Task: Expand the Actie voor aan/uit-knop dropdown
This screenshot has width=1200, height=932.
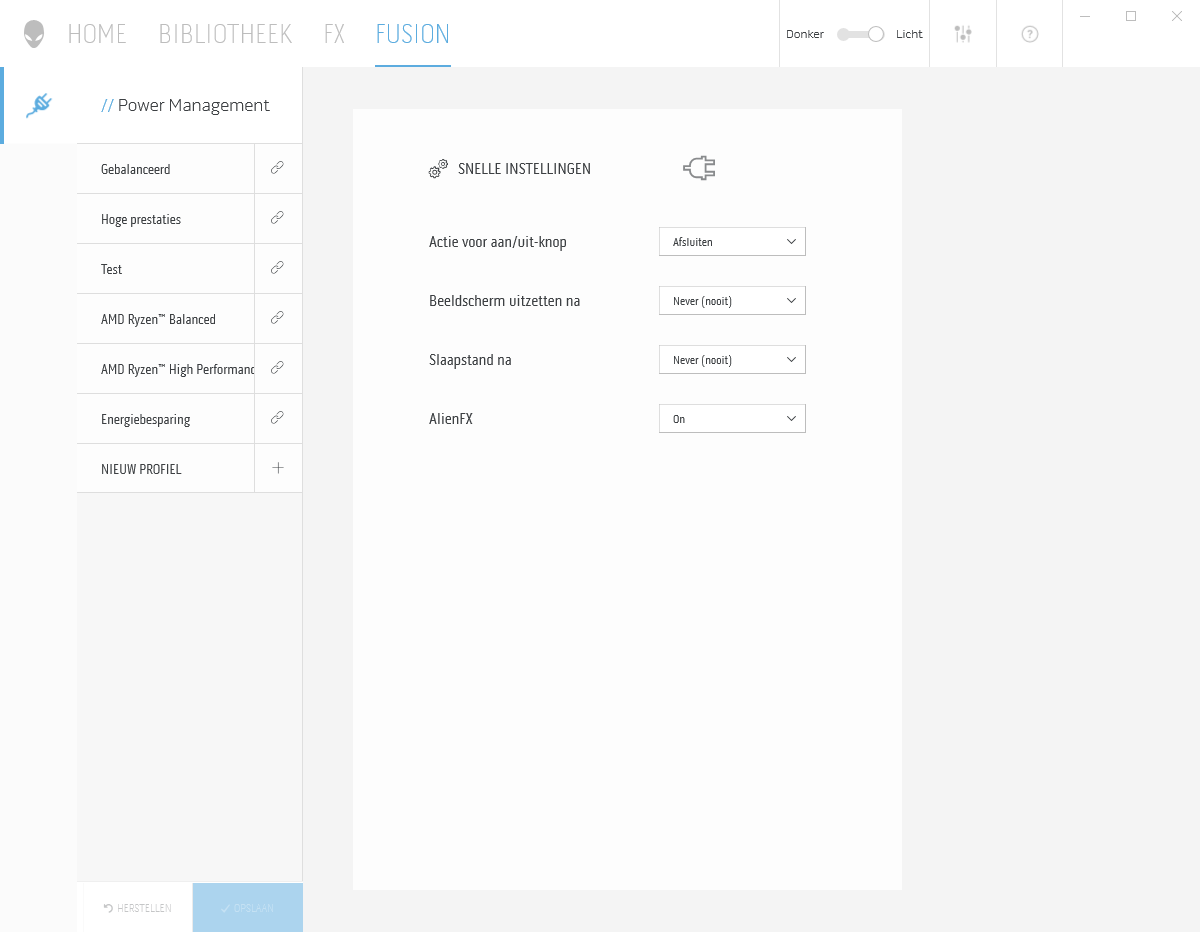Action: 732,242
